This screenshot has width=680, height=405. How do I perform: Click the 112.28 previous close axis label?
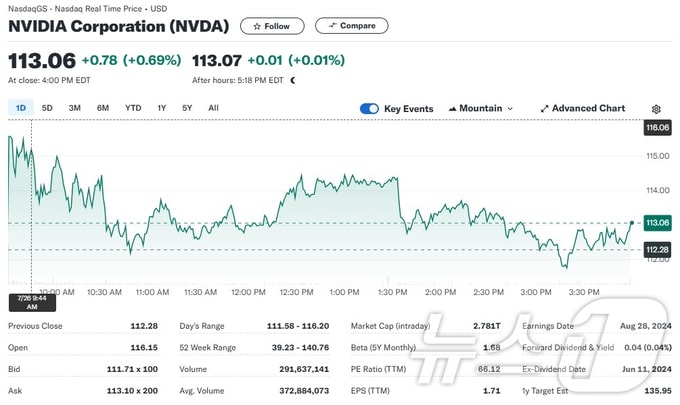[657, 250]
